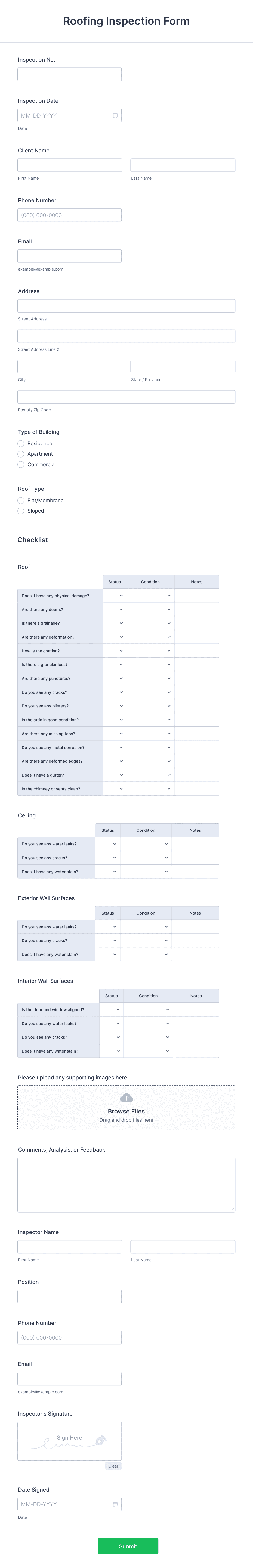
Task: Click the Sign Here signature area
Action: [x=69, y=1441]
